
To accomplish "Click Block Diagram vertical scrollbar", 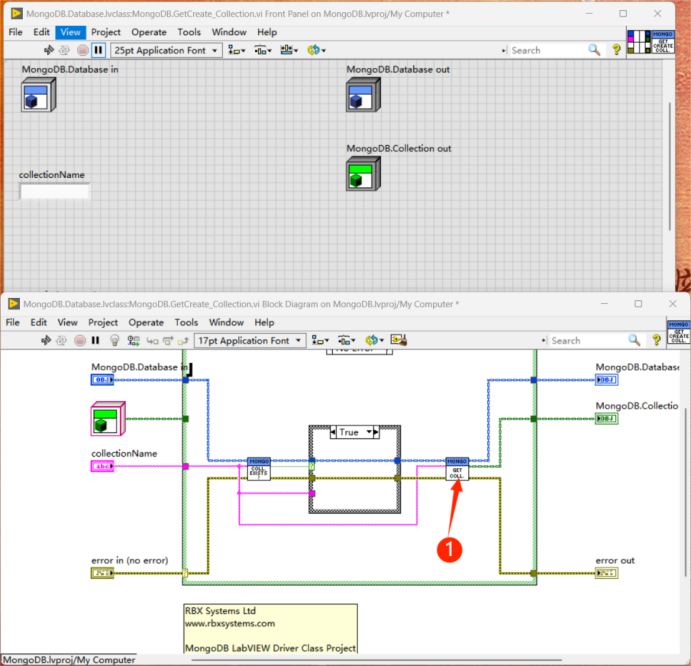I will 686,492.
